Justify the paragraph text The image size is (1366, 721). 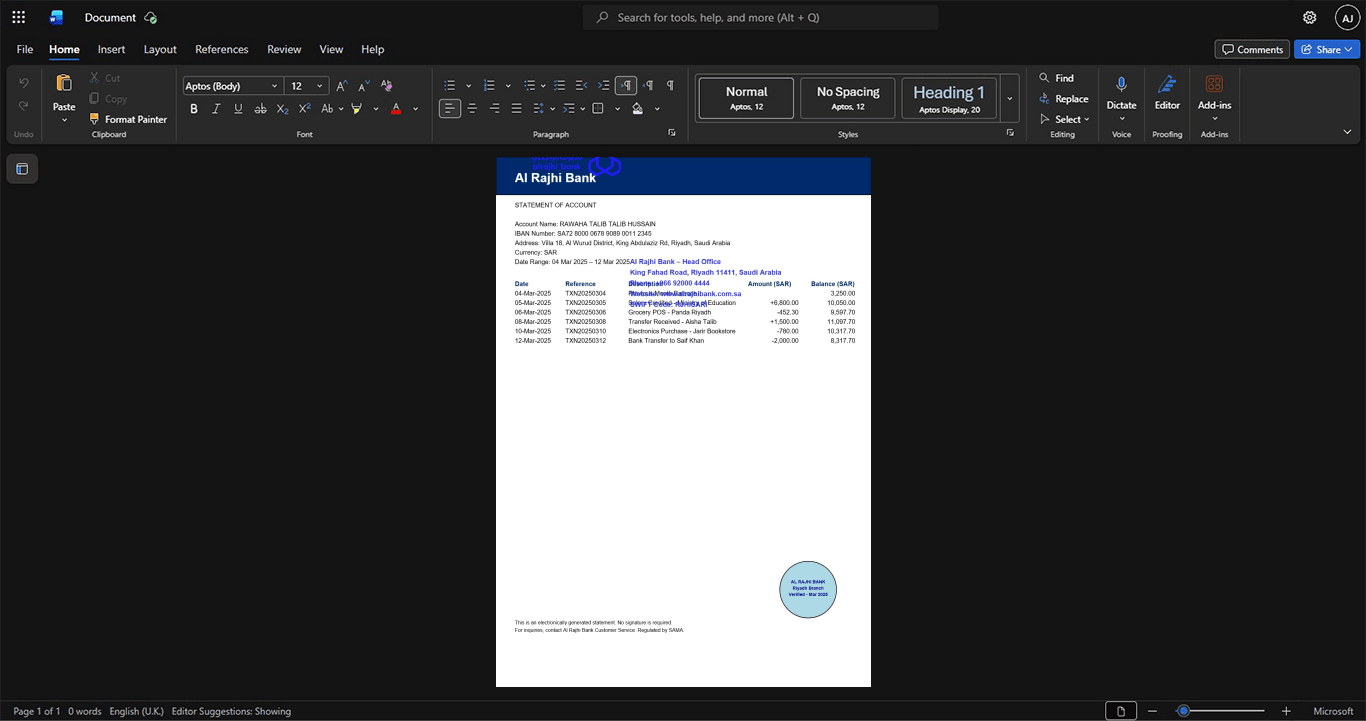[516, 109]
